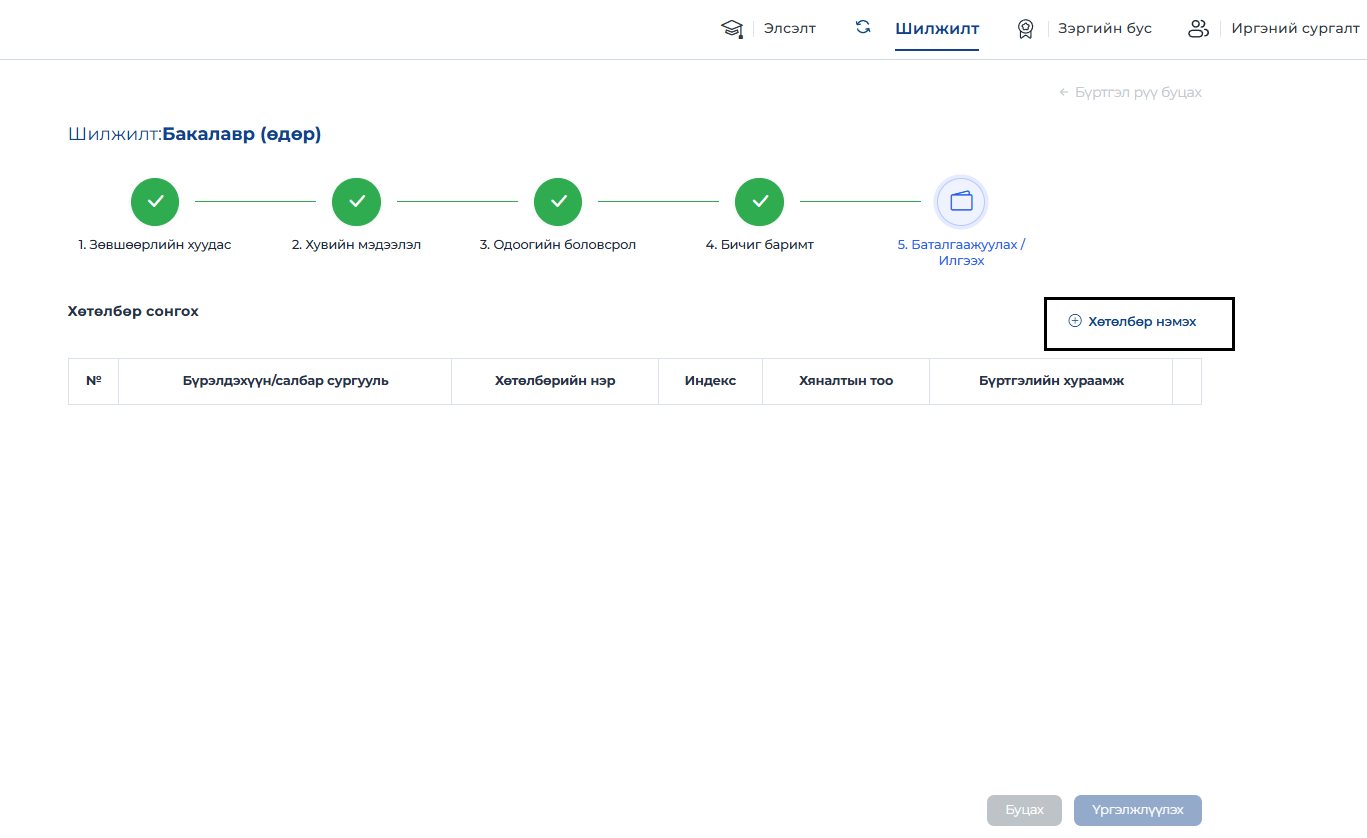Click the Шилжилт:Бакалавр (өдөр) title

click(195, 135)
